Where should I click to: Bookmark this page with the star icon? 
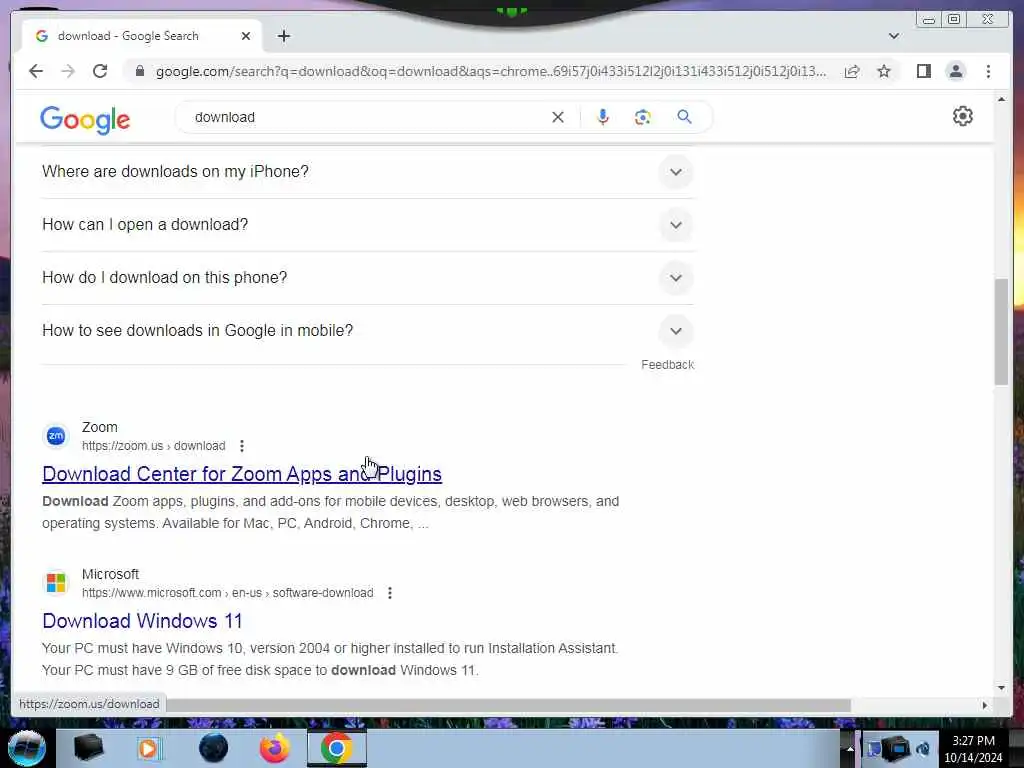pos(884,71)
